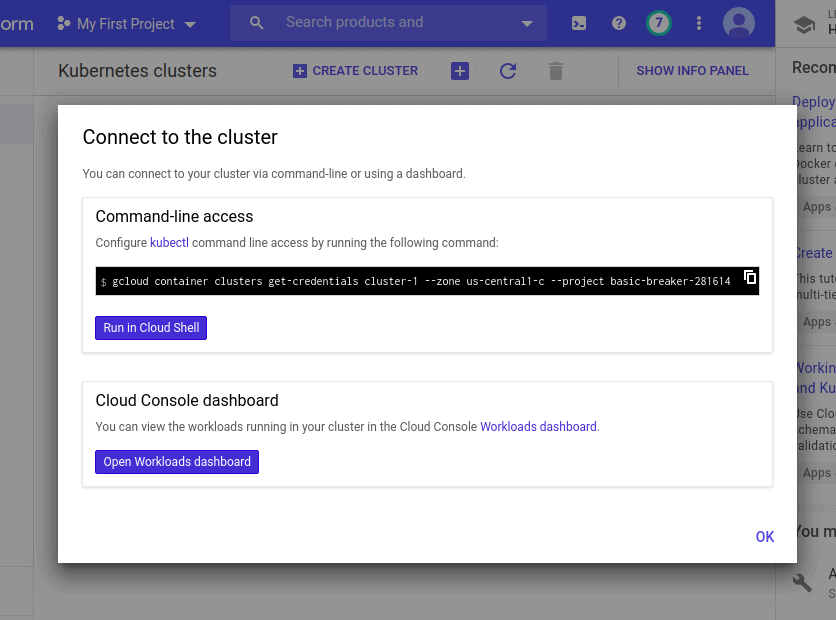Open the Create tutorial link in side panel
This screenshot has width=836, height=620.
pyautogui.click(x=814, y=253)
